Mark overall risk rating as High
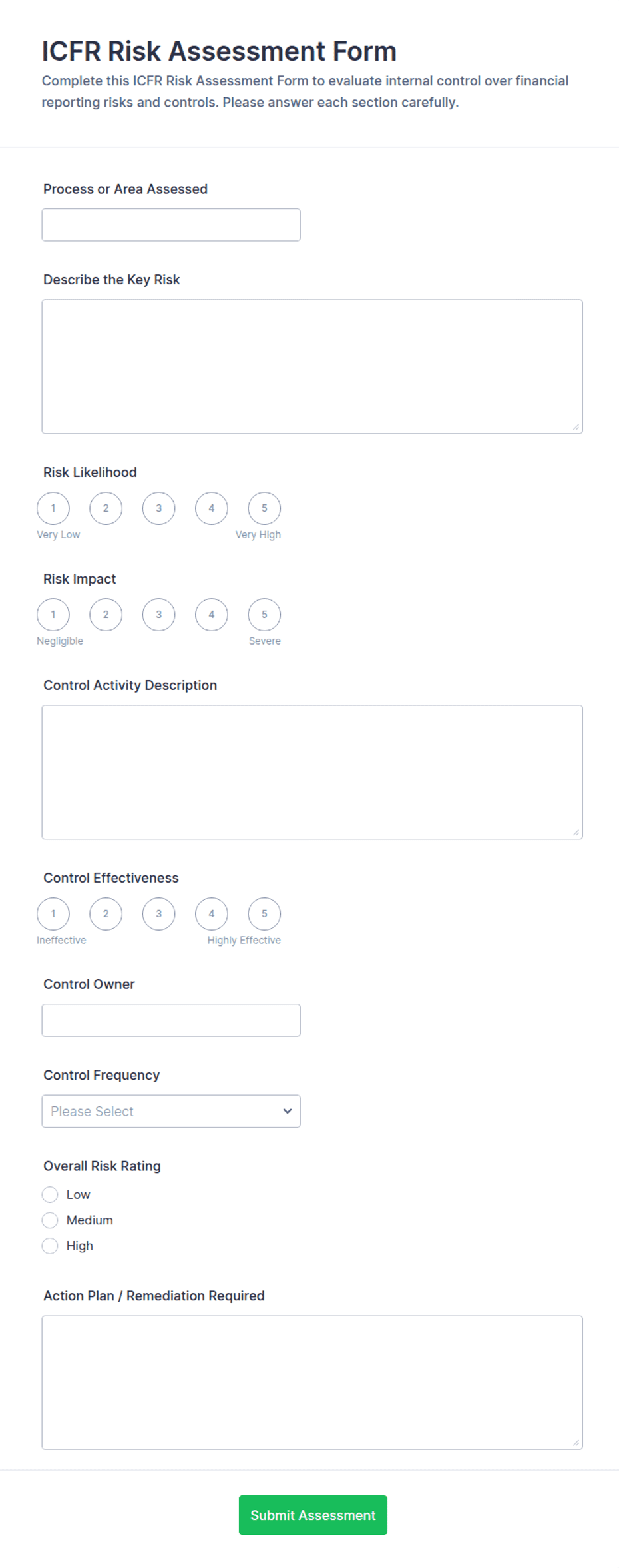 coord(50,1246)
